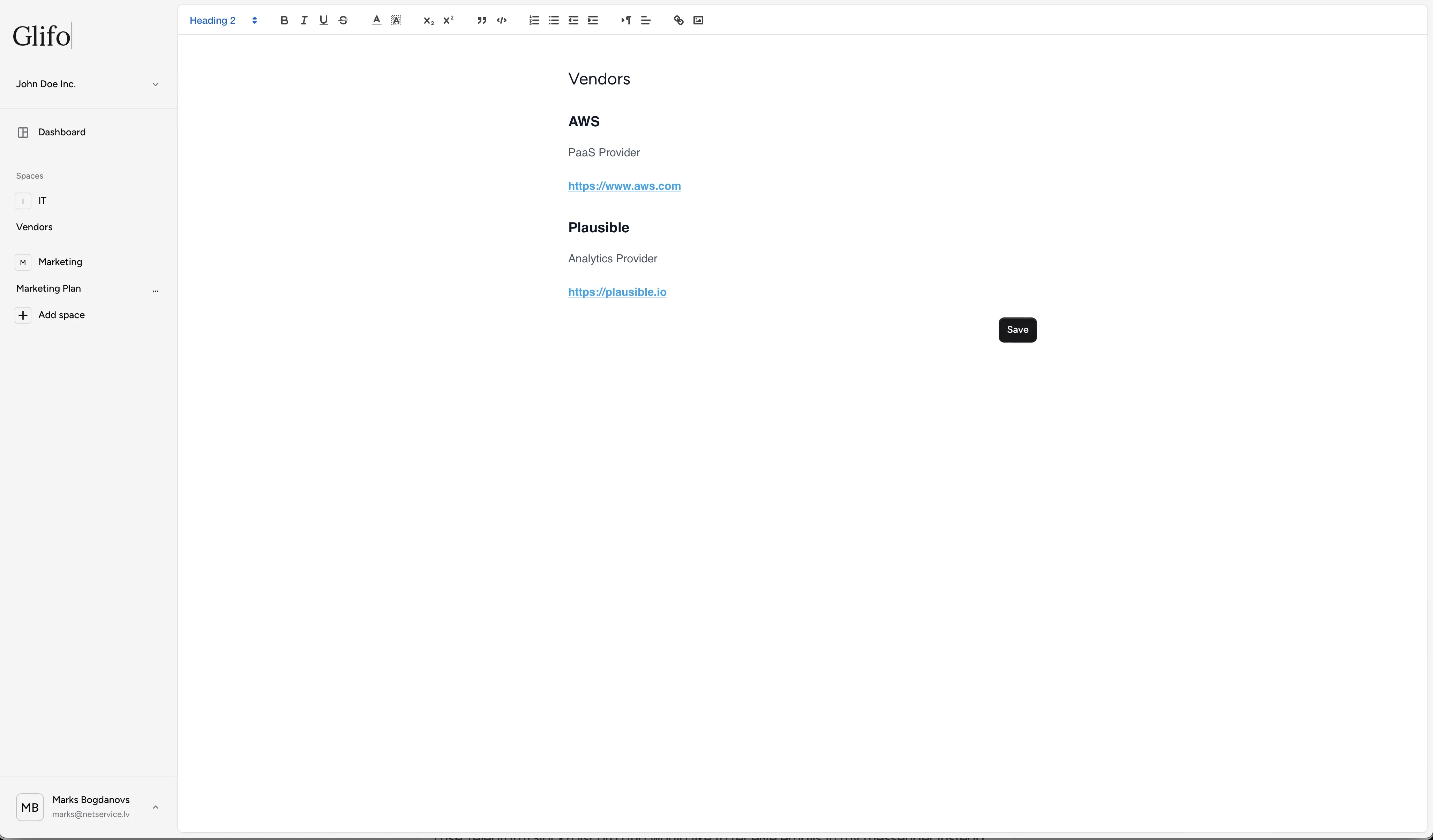1433x840 pixels.
Task: Decrease indent with outdent icon
Action: tap(573, 21)
